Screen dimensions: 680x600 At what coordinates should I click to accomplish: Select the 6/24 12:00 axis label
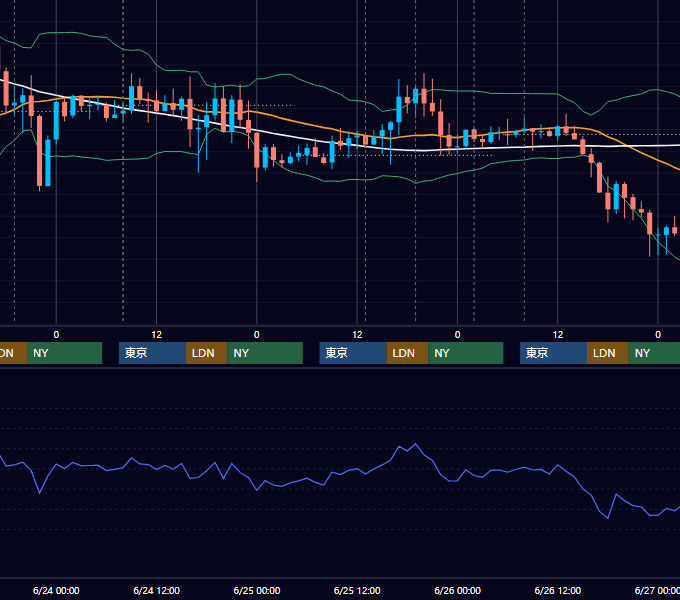[157, 590]
